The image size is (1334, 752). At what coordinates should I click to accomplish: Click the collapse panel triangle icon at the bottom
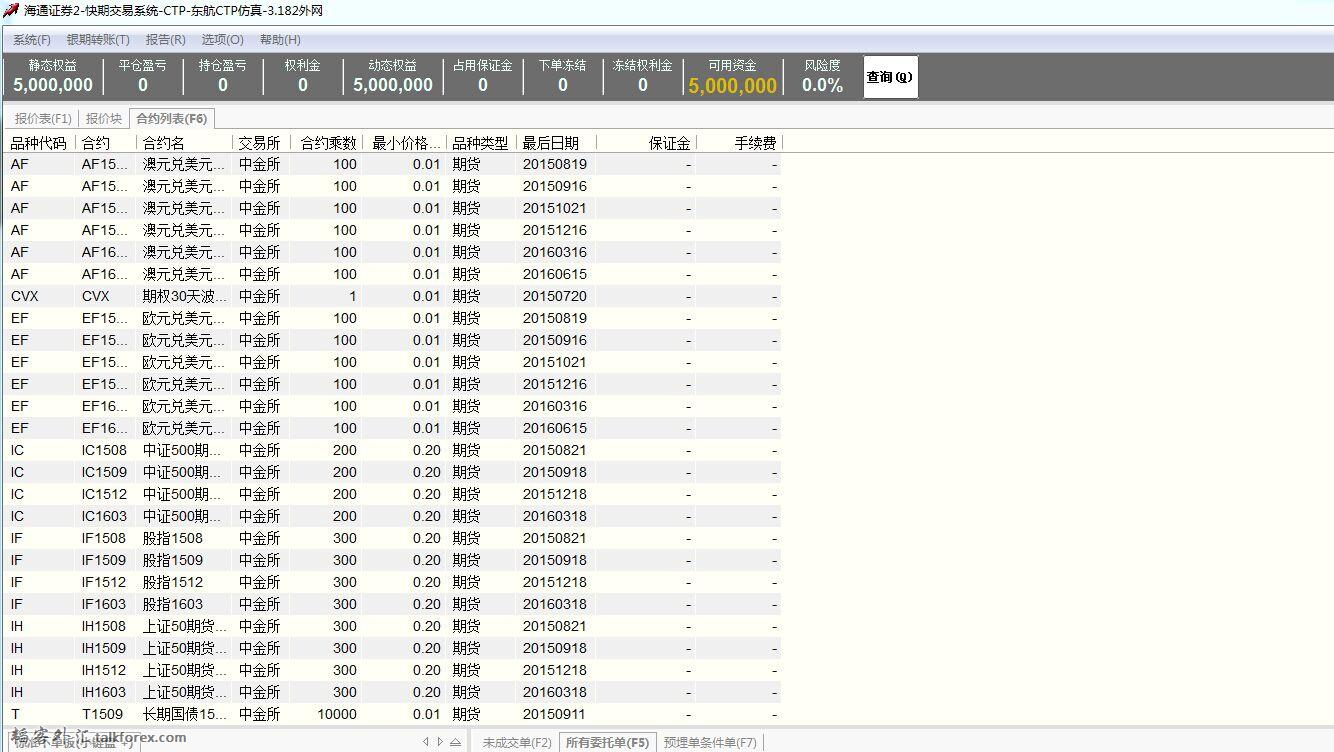pos(456,742)
